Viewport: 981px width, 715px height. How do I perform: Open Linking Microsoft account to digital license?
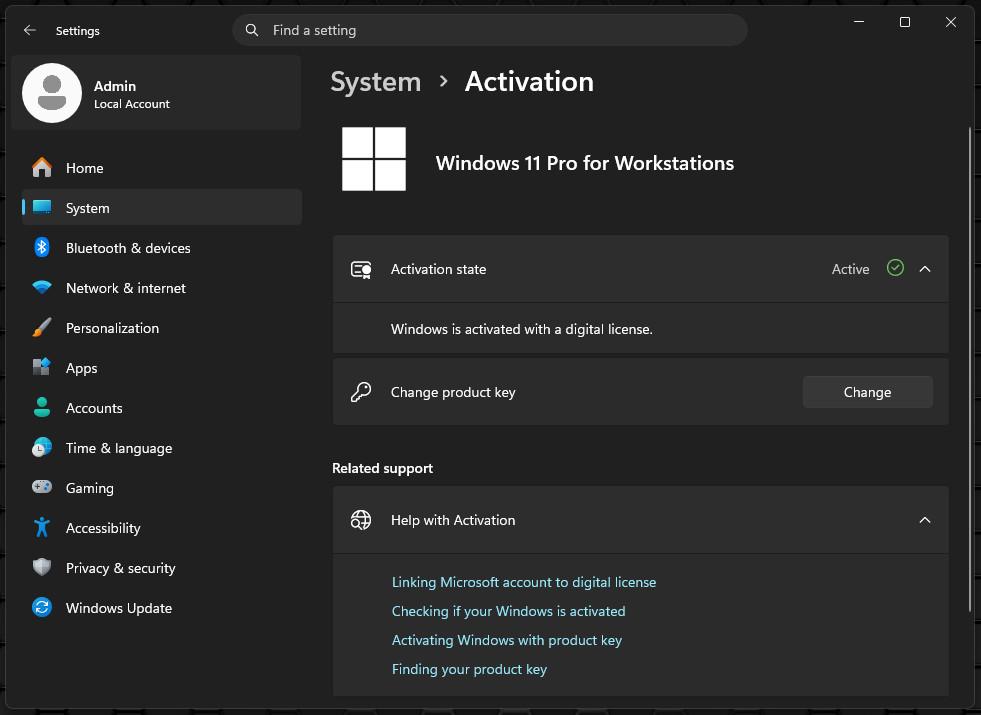(x=524, y=582)
